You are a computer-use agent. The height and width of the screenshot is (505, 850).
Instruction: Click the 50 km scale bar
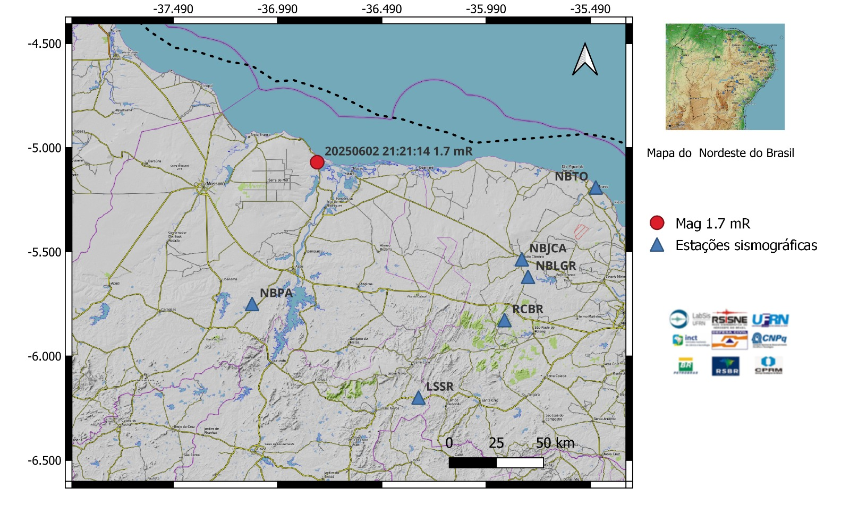point(496,462)
